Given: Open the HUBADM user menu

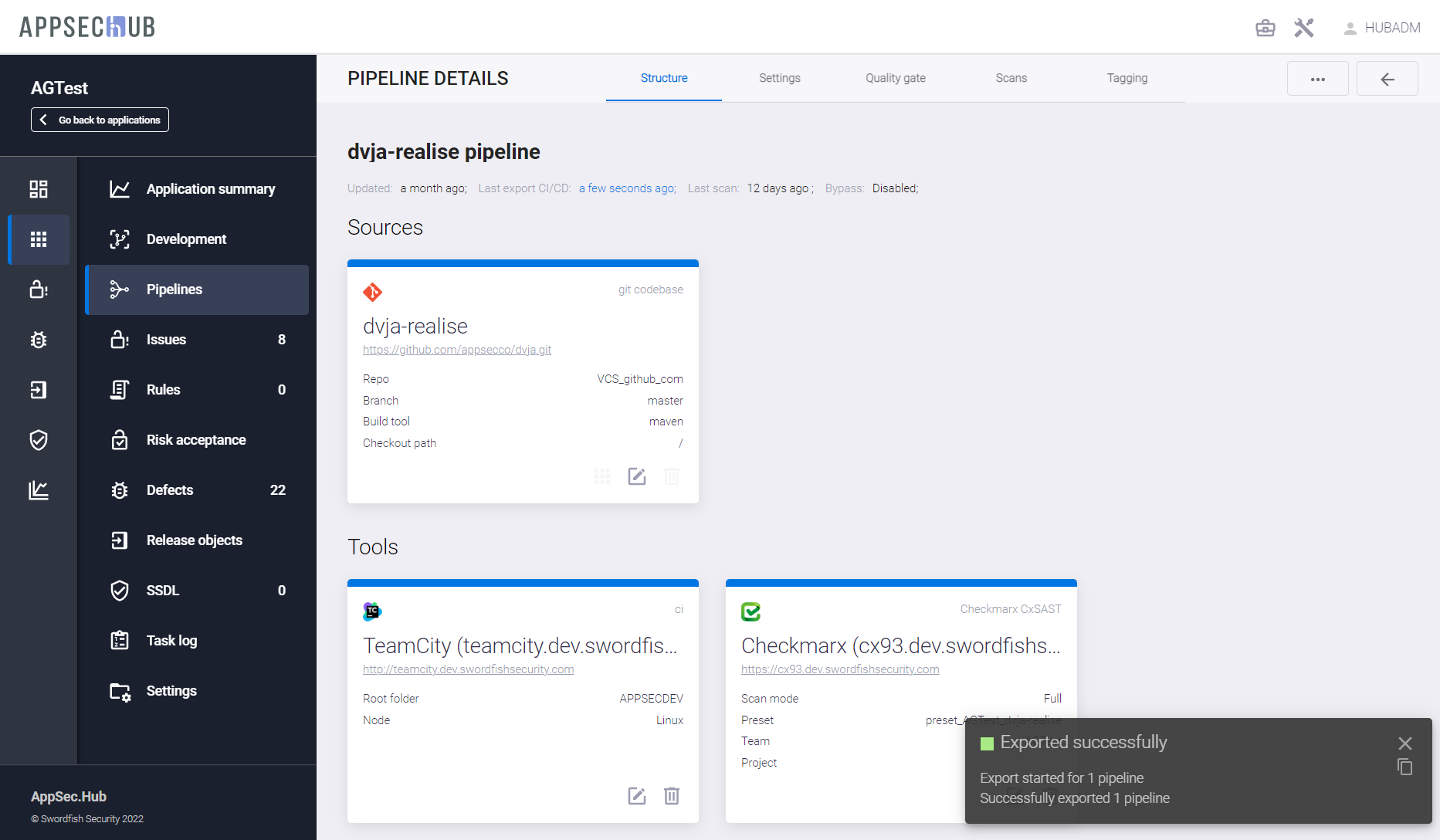Looking at the screenshot, I should pos(1382,29).
